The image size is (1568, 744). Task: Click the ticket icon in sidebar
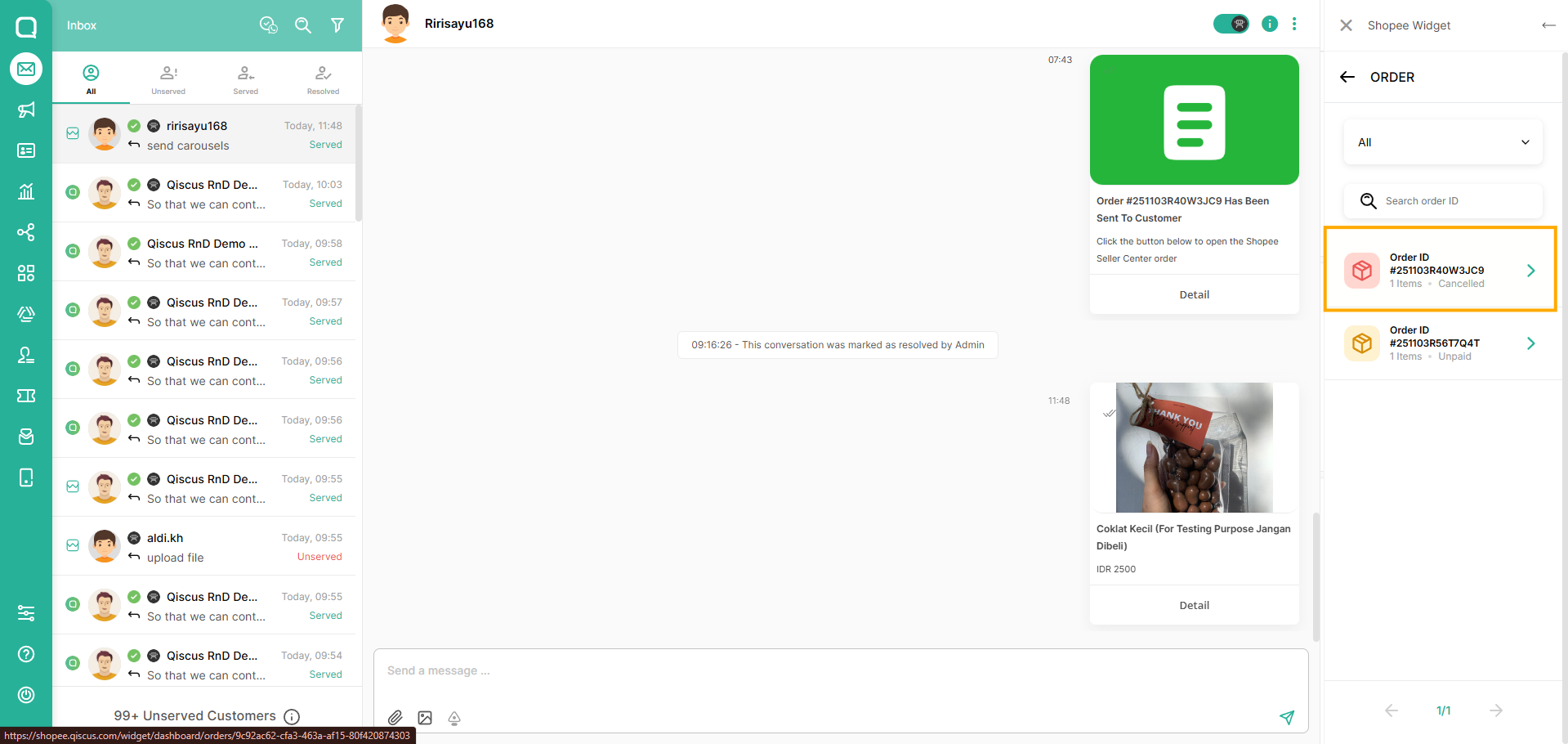tap(26, 396)
